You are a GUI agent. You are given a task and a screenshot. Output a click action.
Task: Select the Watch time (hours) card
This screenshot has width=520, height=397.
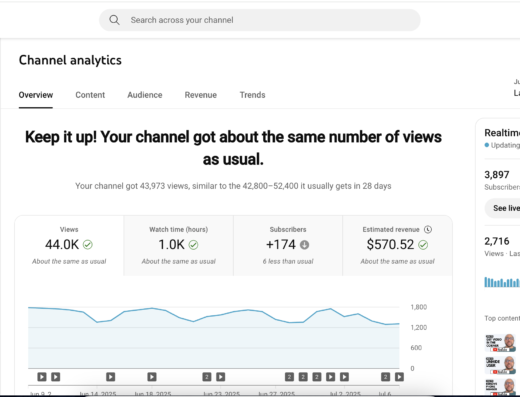(x=178, y=246)
